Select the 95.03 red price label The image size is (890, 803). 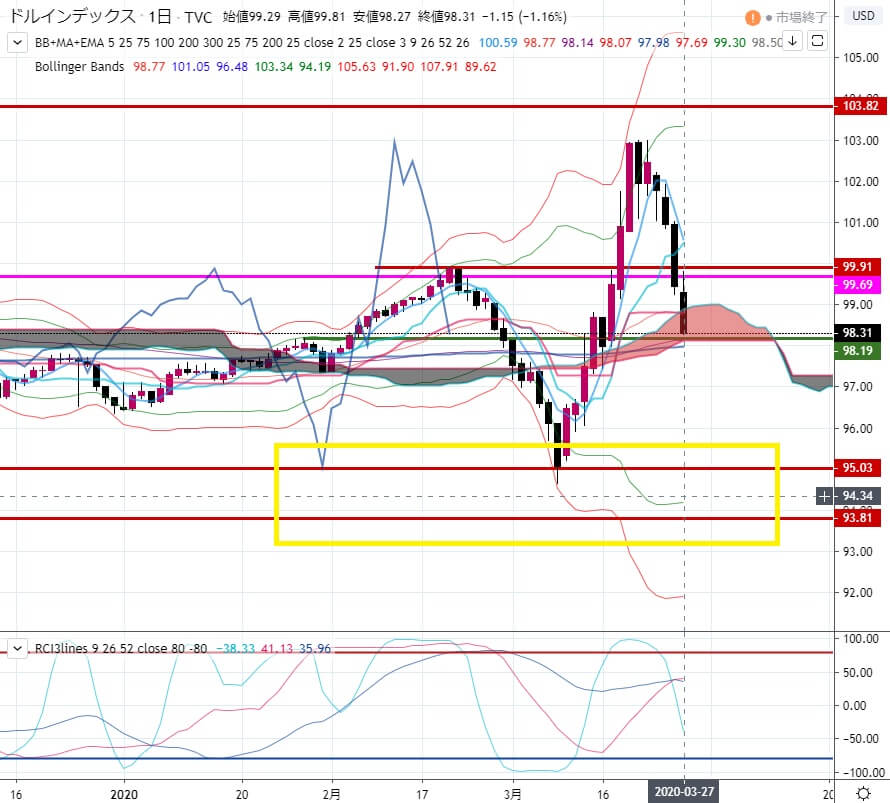pos(857,468)
